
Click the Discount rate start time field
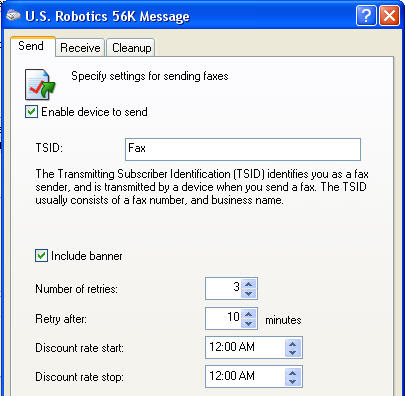tap(245, 348)
